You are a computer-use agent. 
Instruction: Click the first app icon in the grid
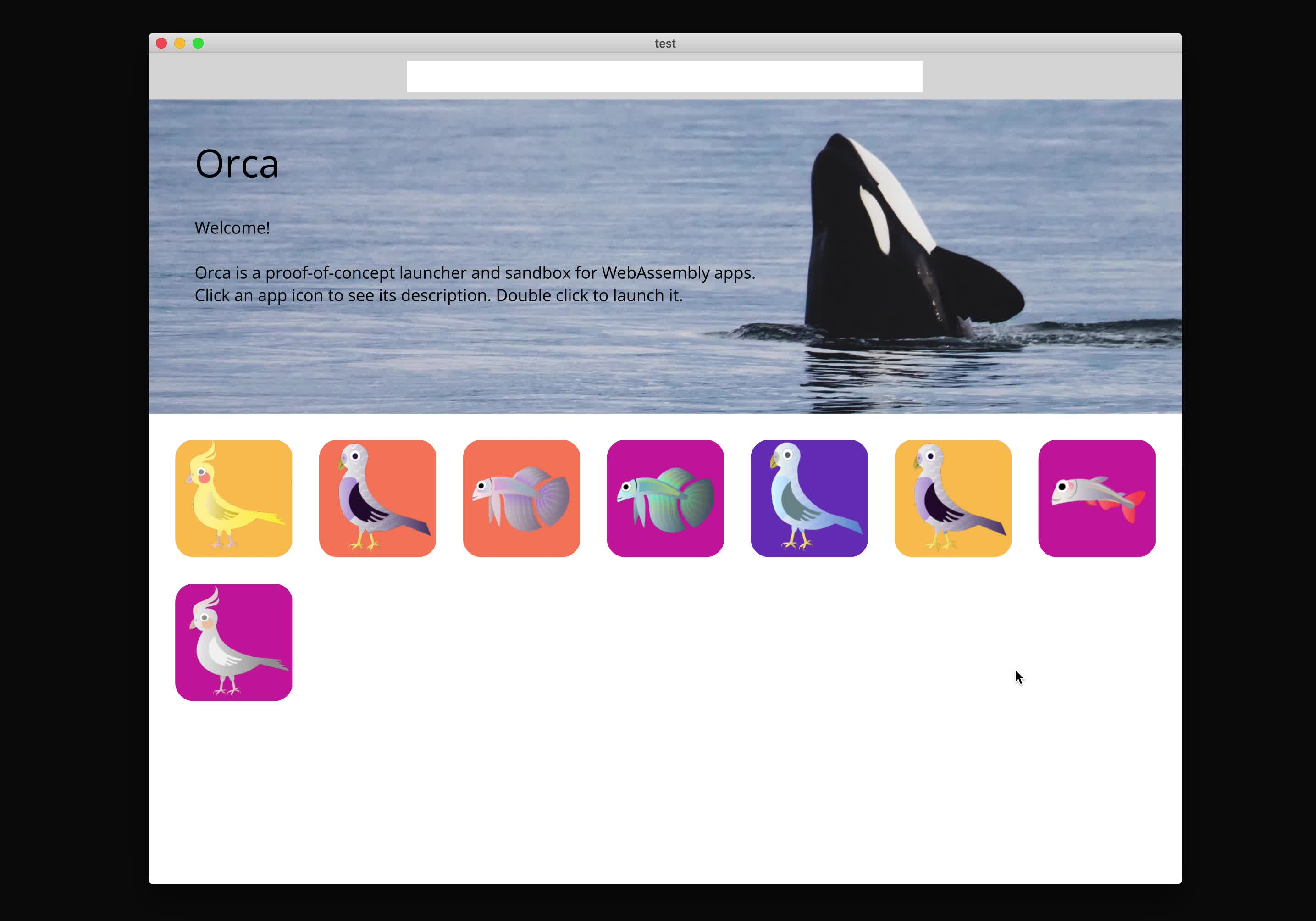233,498
